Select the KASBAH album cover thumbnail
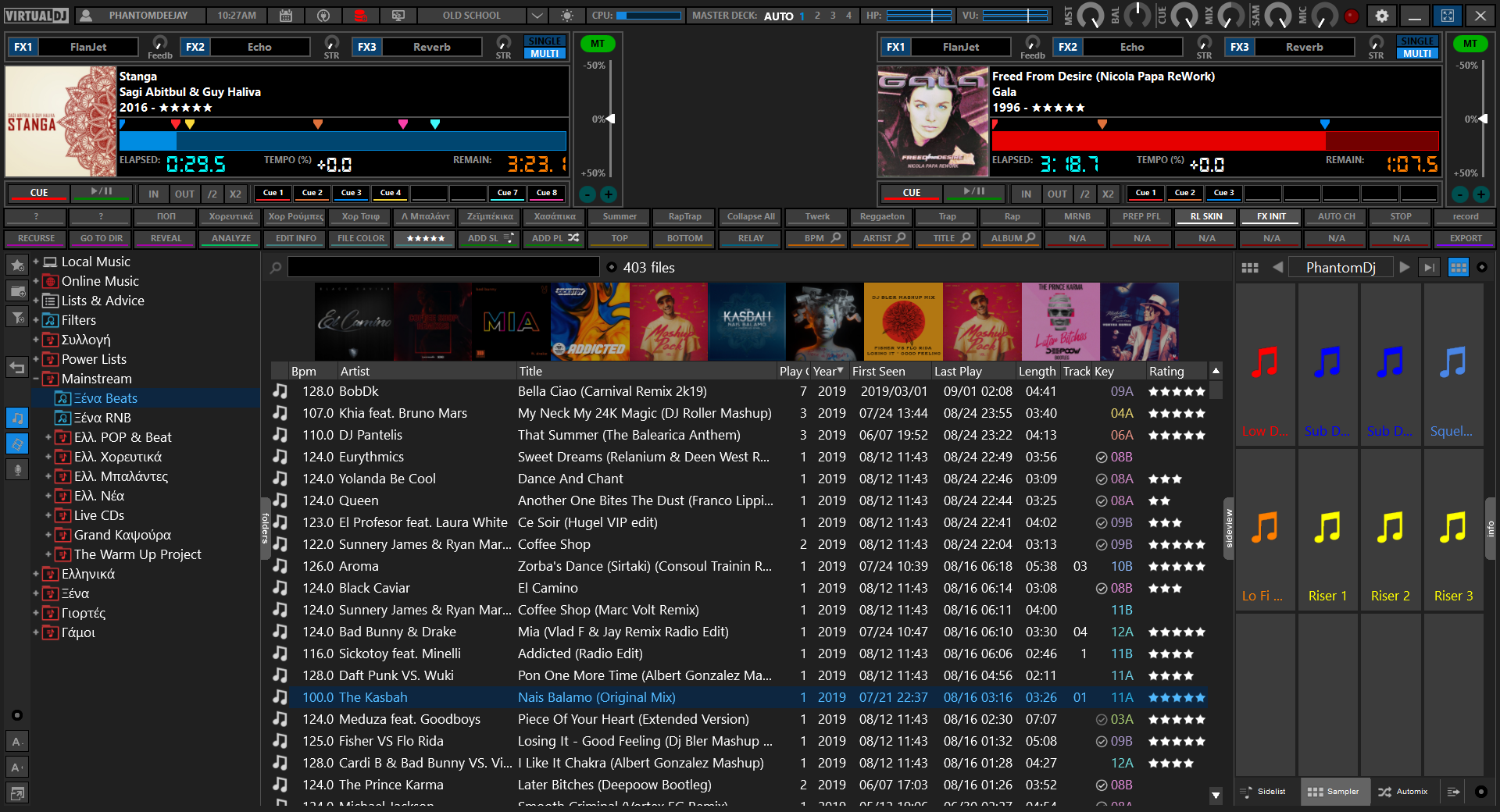 pyautogui.click(x=747, y=322)
